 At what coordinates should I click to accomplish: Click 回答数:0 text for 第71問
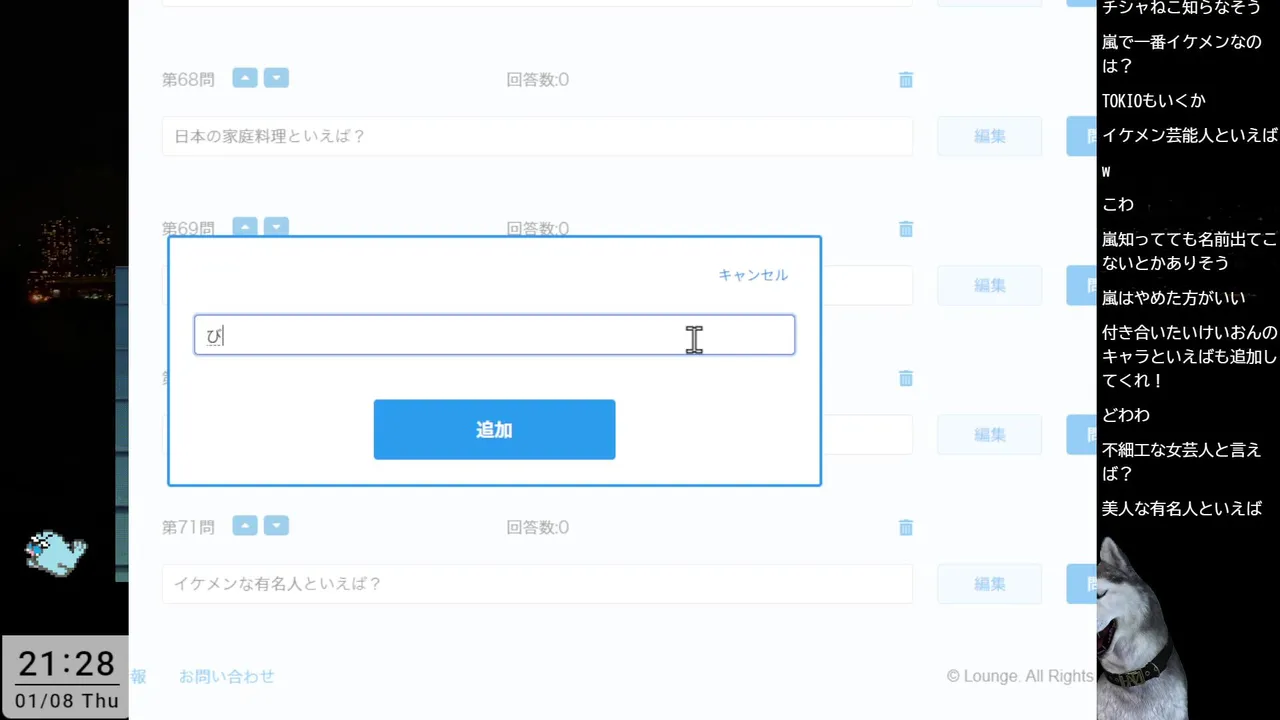(538, 527)
